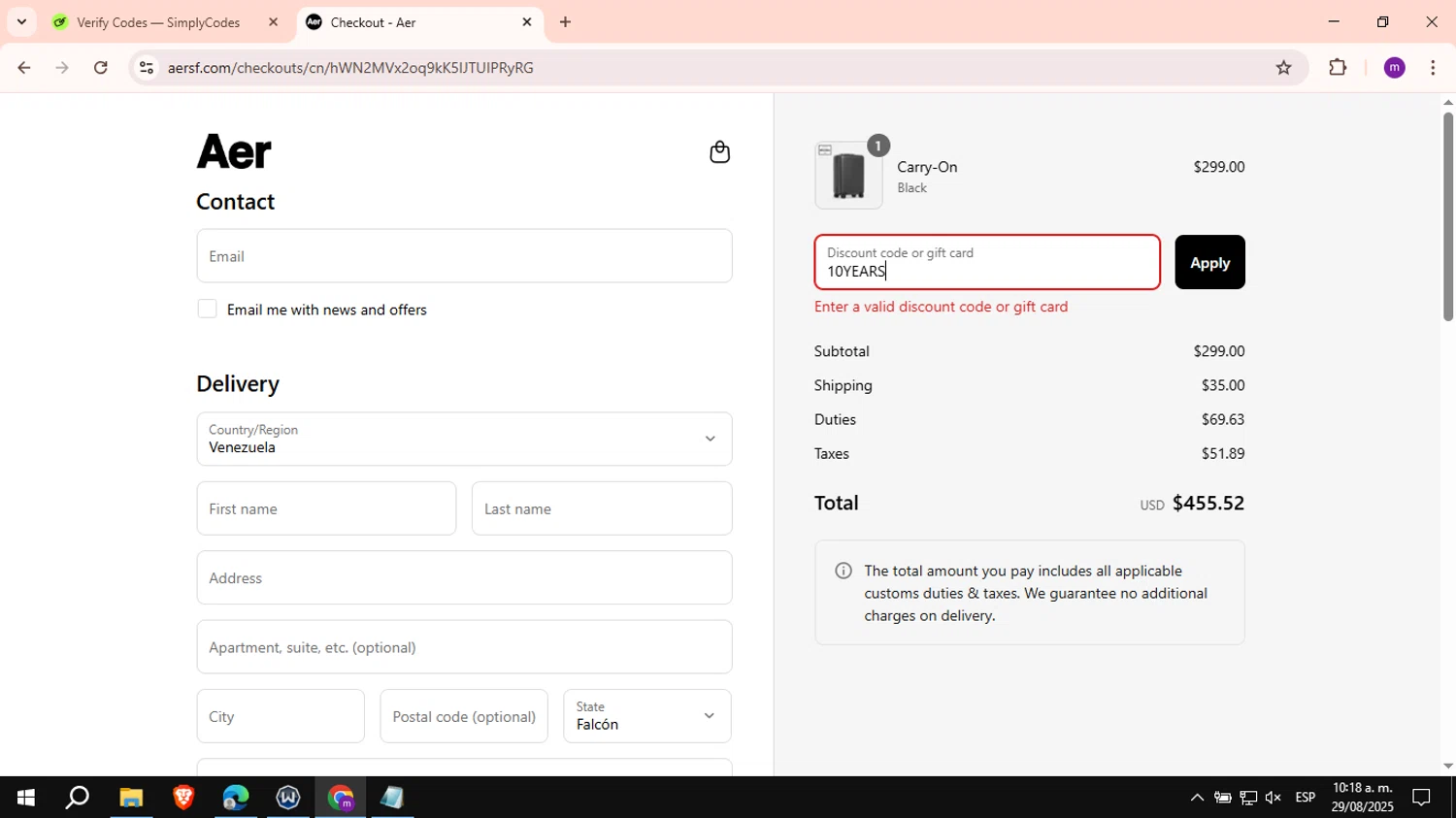Click the info icon beside the customs duties notice
The height and width of the screenshot is (818, 1456).
[x=844, y=571]
